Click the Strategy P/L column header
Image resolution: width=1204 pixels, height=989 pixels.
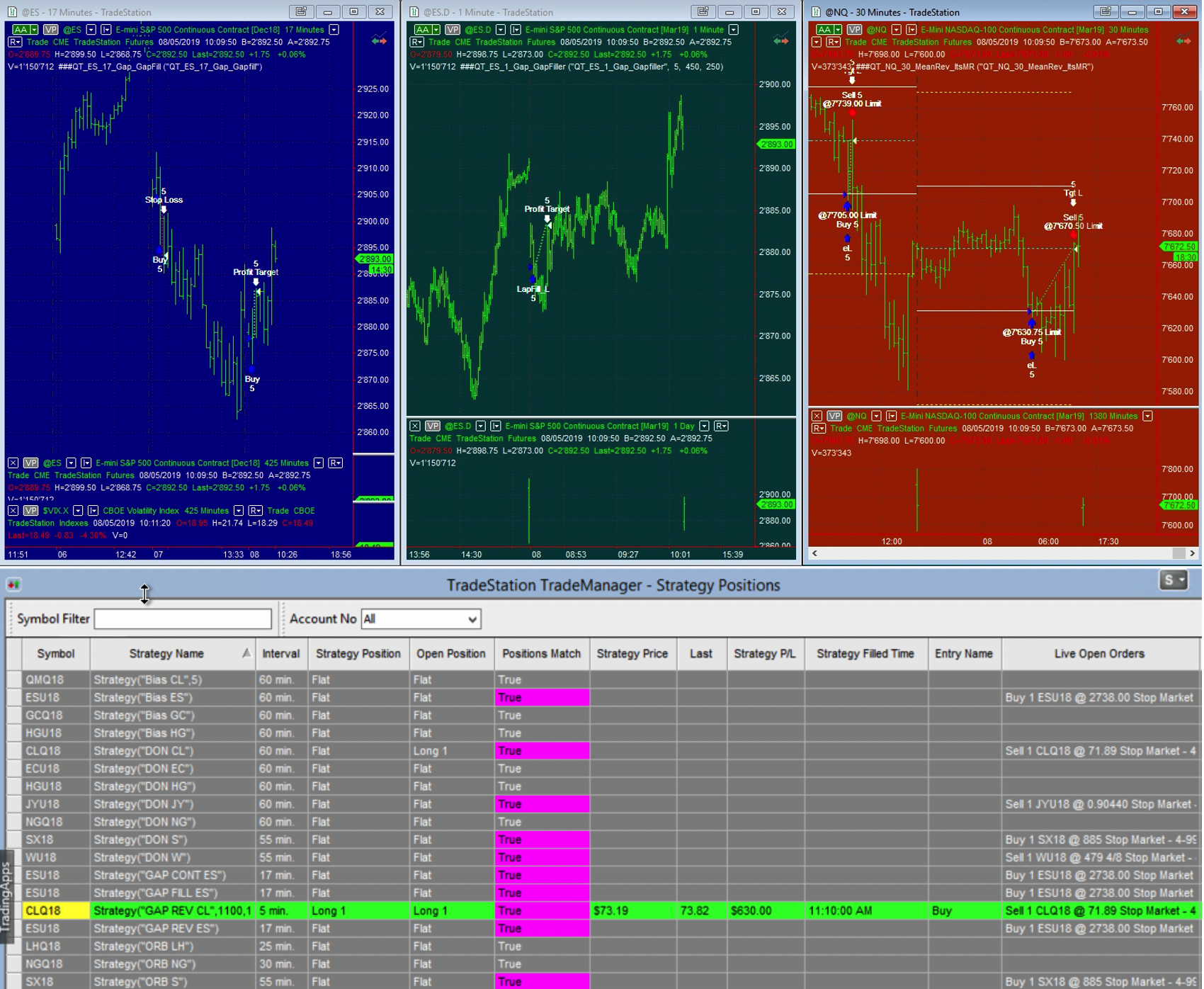coord(765,654)
